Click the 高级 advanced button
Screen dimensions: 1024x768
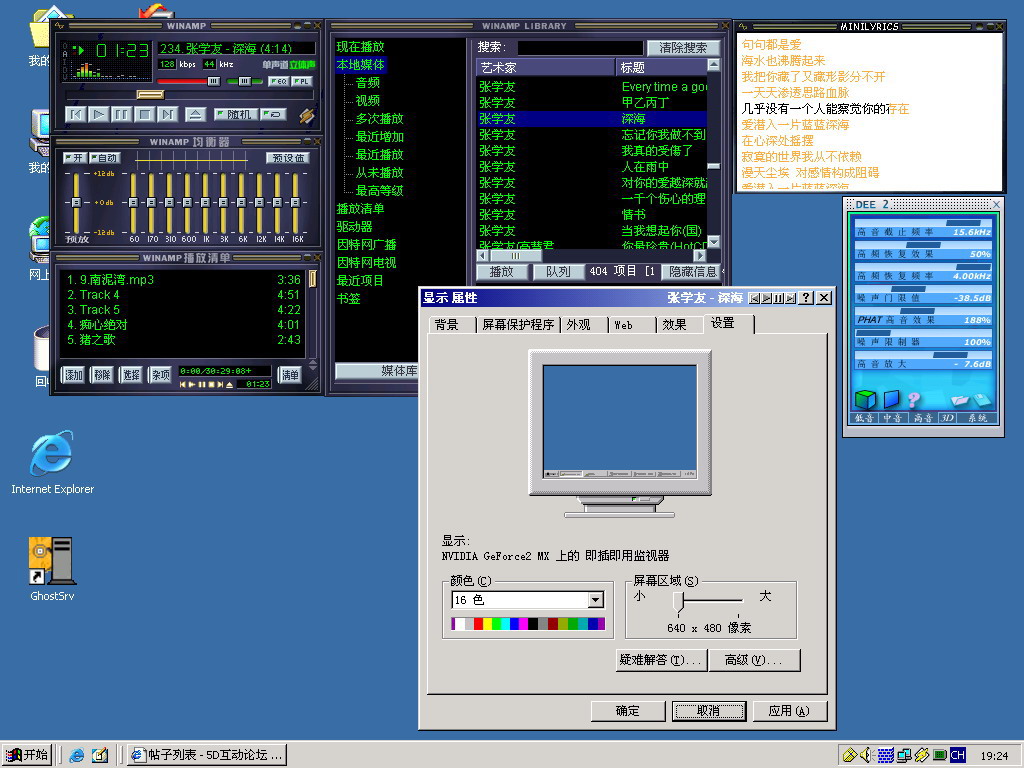click(x=754, y=660)
